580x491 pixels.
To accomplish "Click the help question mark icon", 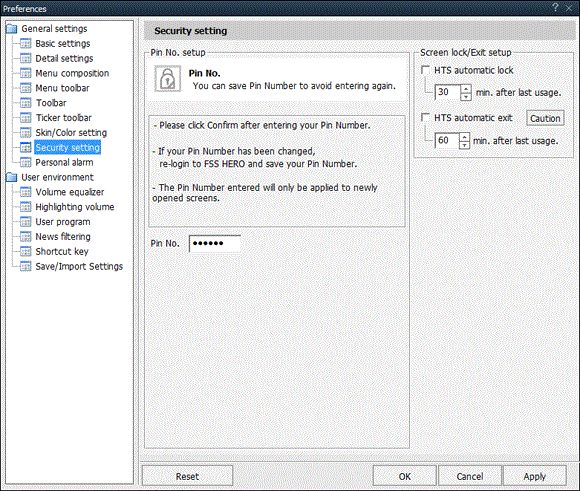I will 555,7.
